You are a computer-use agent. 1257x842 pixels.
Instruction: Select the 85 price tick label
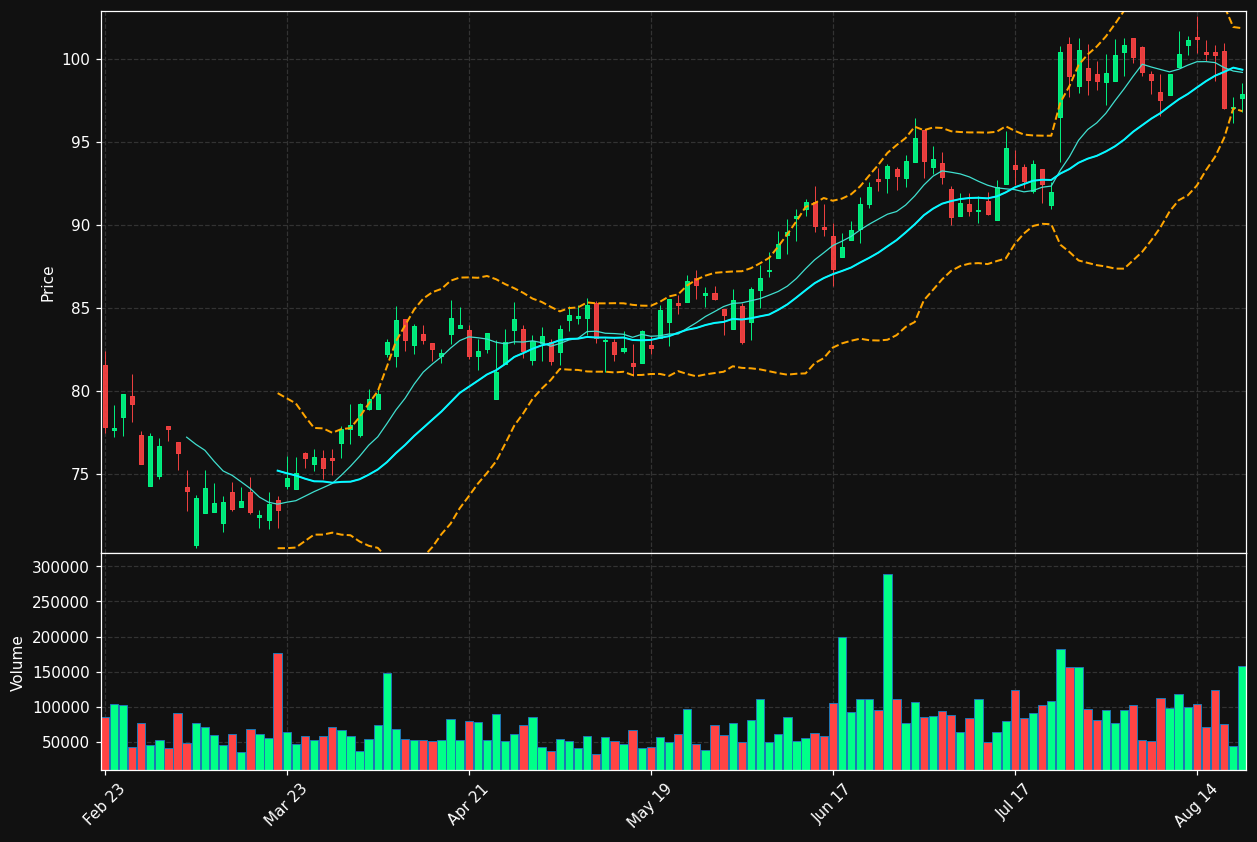pos(80,309)
